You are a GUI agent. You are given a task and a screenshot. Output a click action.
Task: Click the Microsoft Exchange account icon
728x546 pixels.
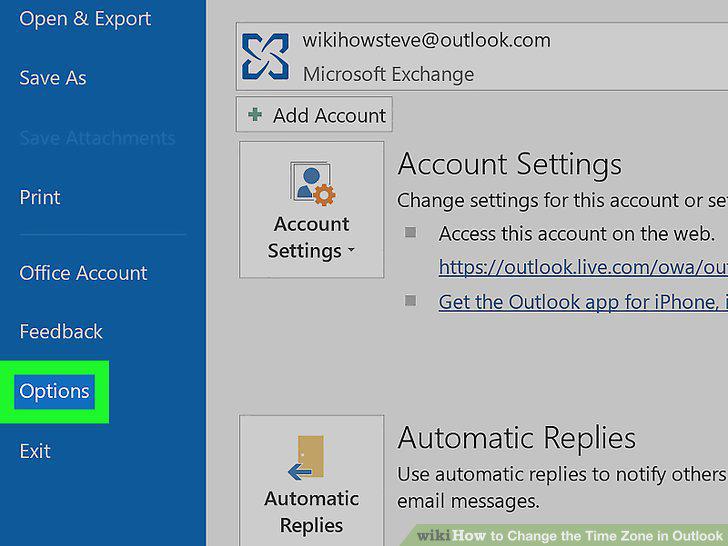(265, 56)
